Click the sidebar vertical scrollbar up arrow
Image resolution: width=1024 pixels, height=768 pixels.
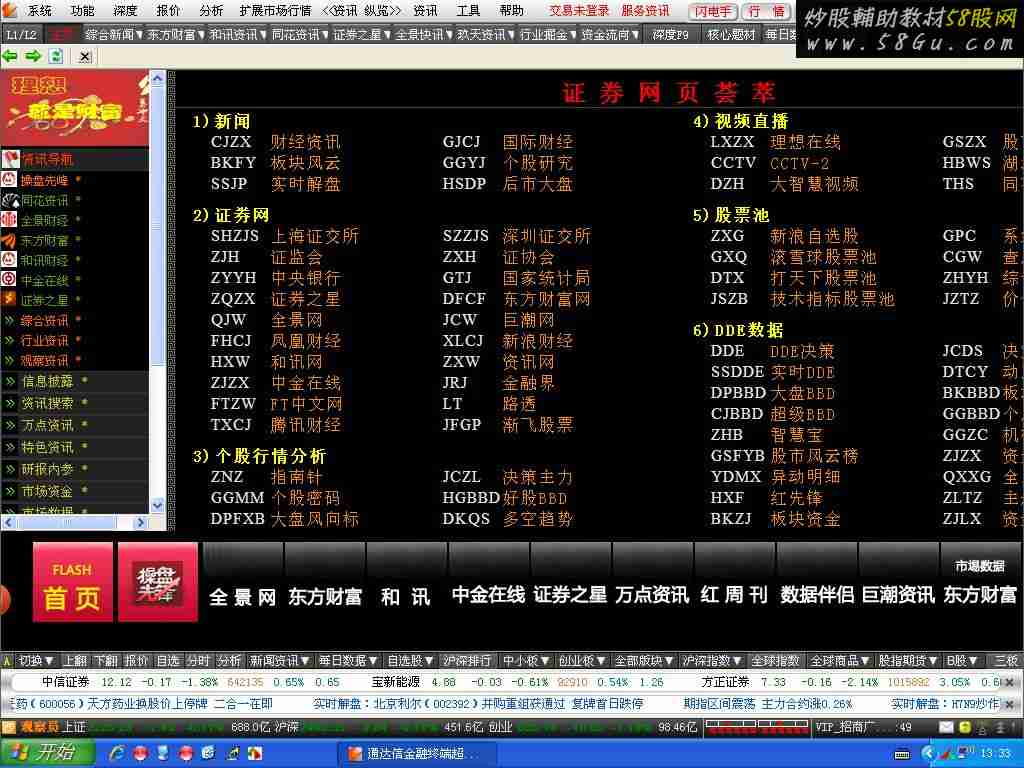click(x=157, y=78)
